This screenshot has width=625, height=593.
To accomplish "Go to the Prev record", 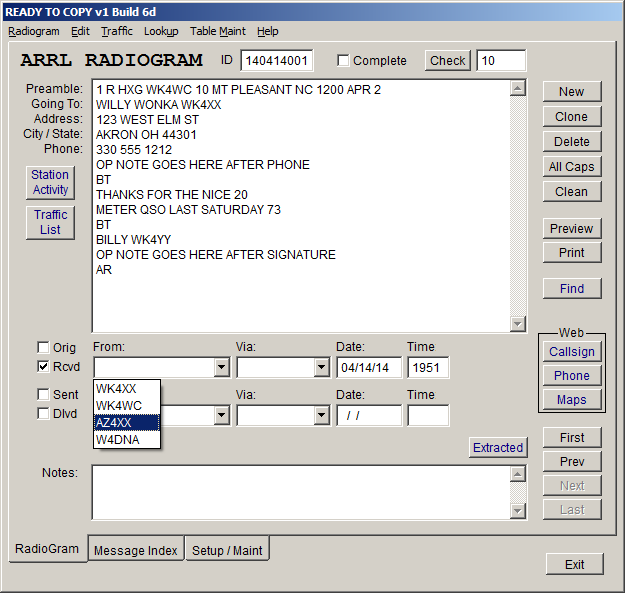I will coord(572,461).
